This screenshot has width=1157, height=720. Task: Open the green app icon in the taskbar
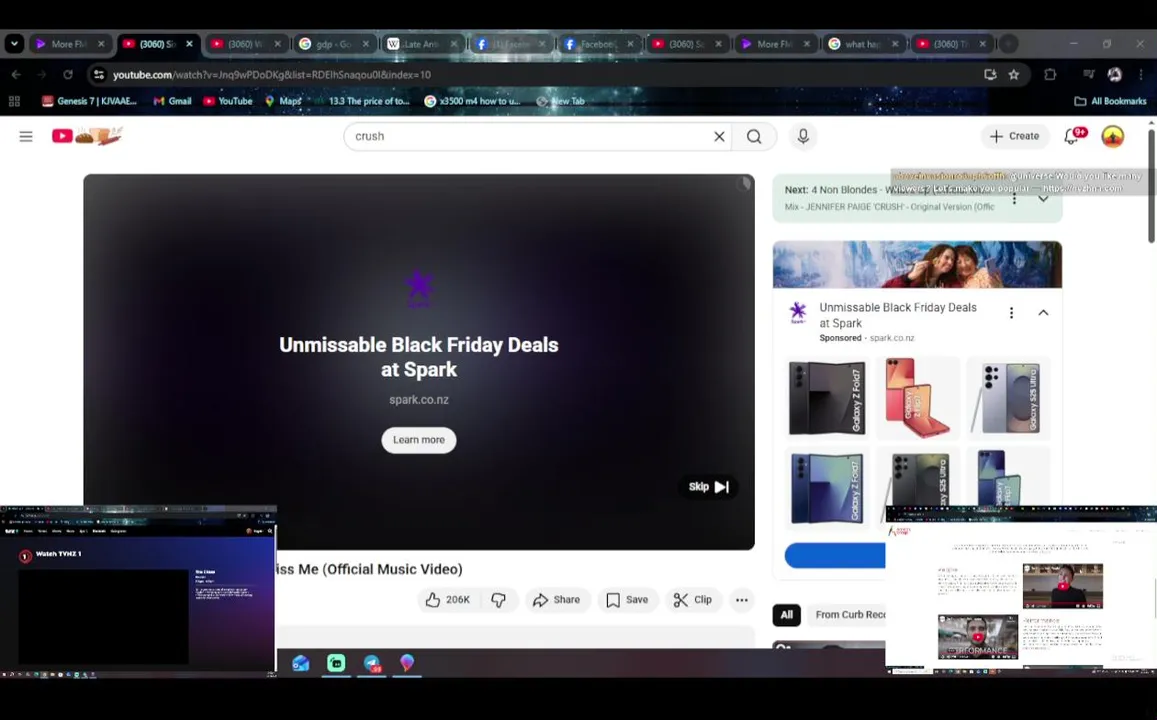click(336, 663)
